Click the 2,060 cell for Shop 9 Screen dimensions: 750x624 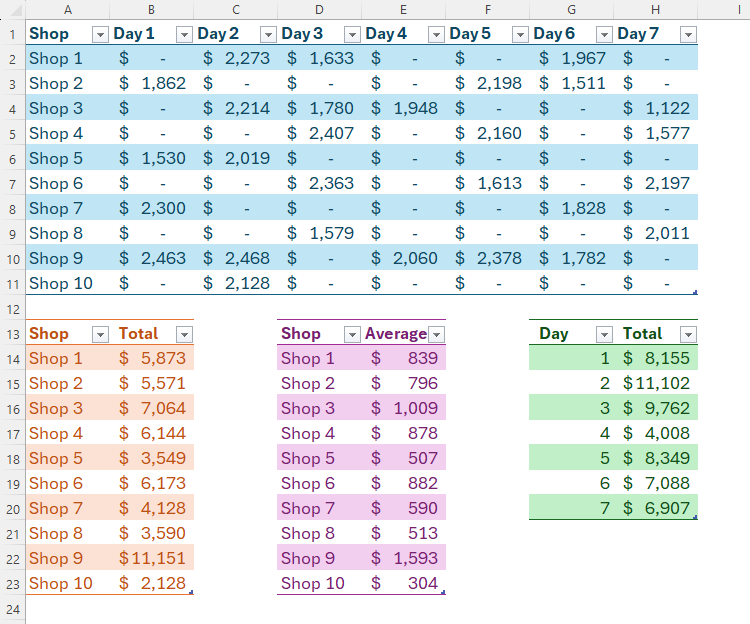pos(403,258)
